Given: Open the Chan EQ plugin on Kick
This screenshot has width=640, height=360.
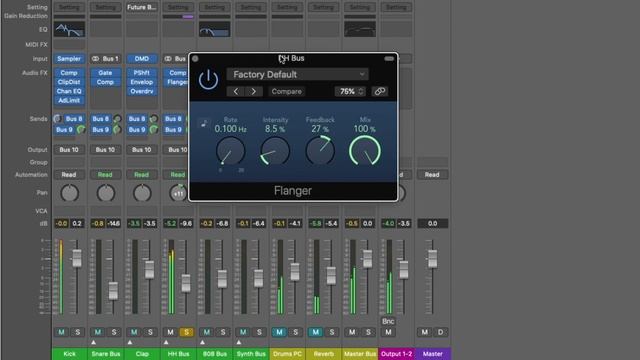Looking at the screenshot, I should (69, 91).
